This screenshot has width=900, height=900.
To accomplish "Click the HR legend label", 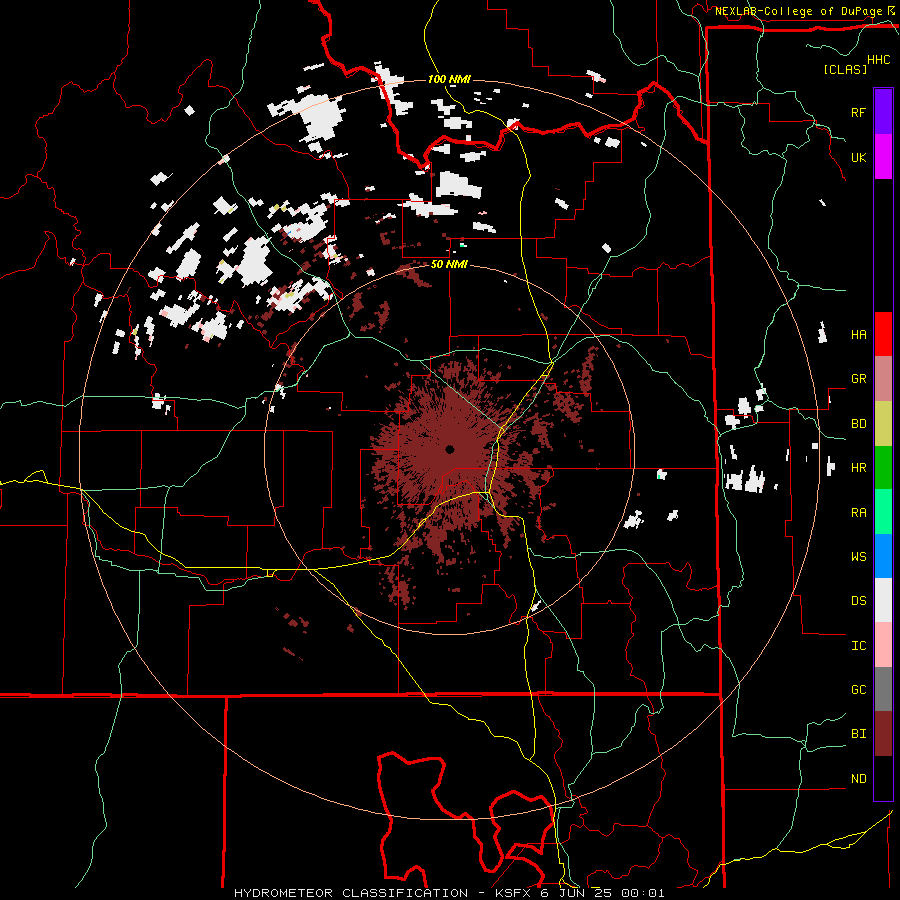I will click(x=858, y=468).
